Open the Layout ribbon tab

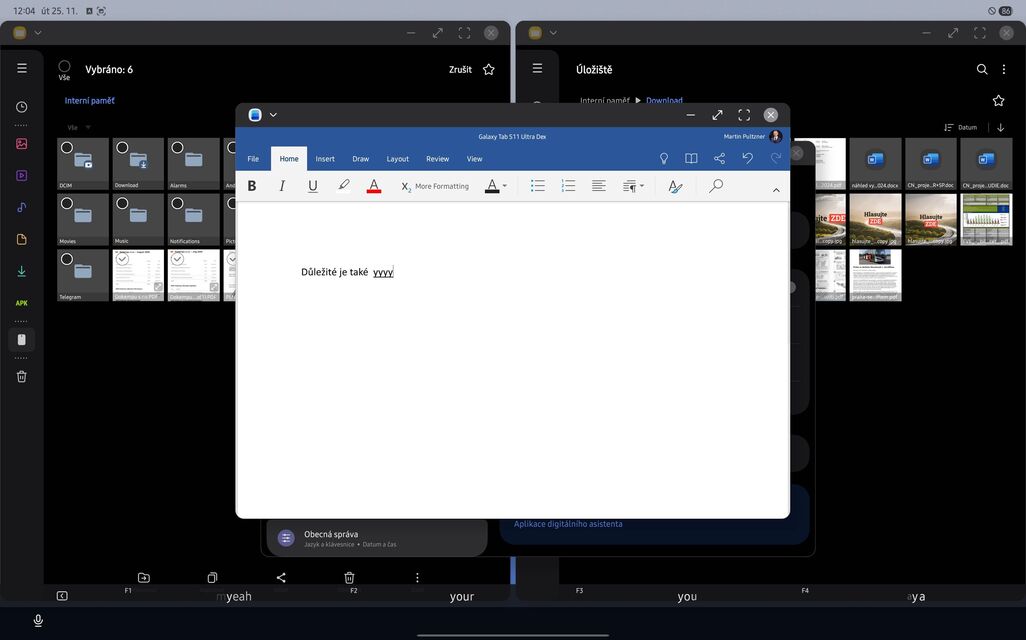click(x=397, y=159)
